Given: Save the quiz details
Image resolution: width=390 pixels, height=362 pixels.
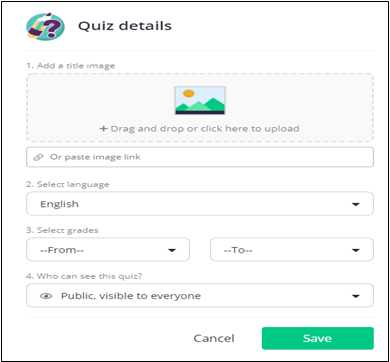Looking at the screenshot, I should (x=317, y=338).
